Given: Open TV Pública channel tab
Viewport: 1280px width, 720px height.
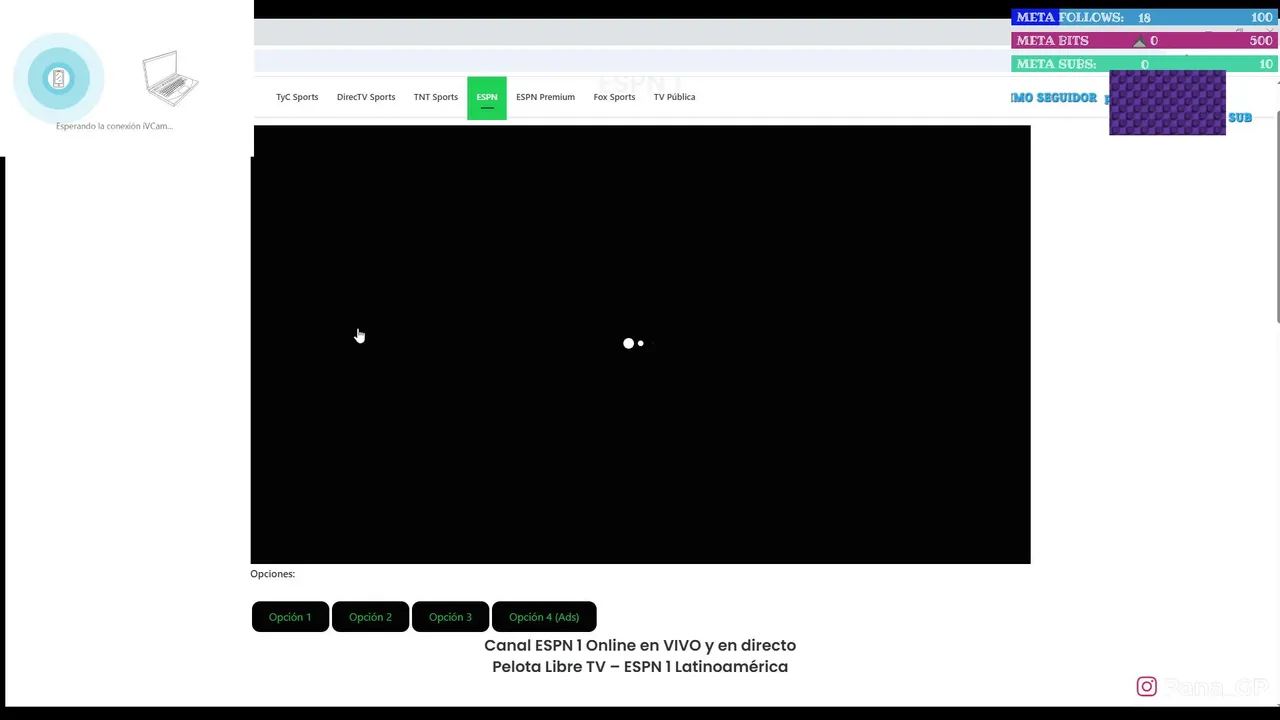Looking at the screenshot, I should [x=674, y=97].
